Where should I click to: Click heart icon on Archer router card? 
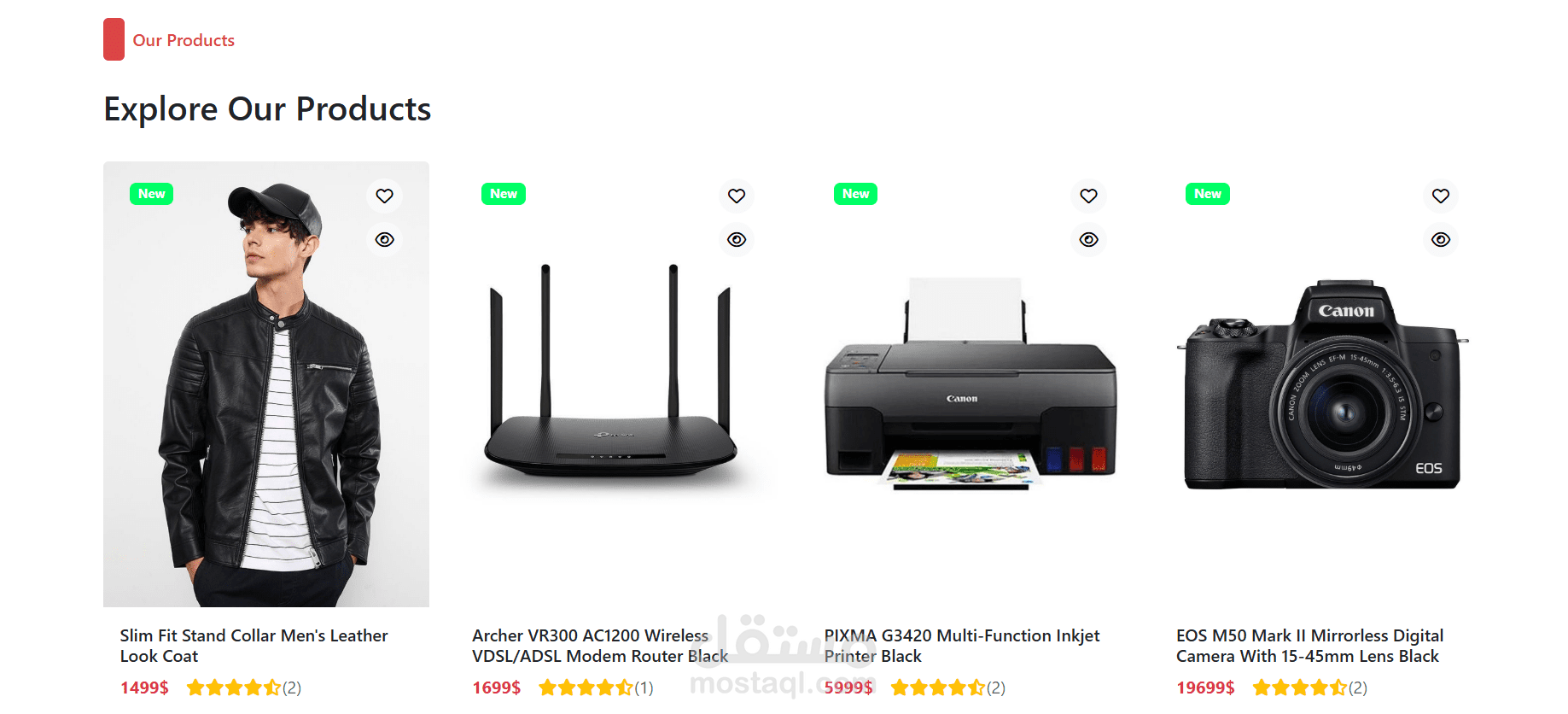click(737, 196)
